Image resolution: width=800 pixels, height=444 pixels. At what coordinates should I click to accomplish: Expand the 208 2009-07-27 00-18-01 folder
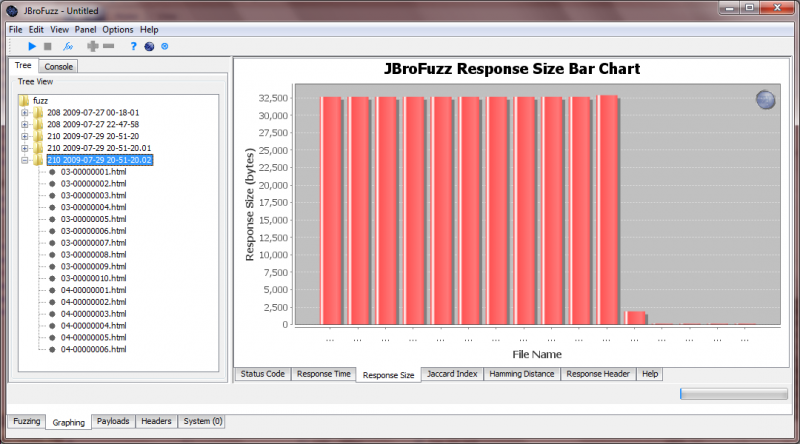tap(24, 112)
